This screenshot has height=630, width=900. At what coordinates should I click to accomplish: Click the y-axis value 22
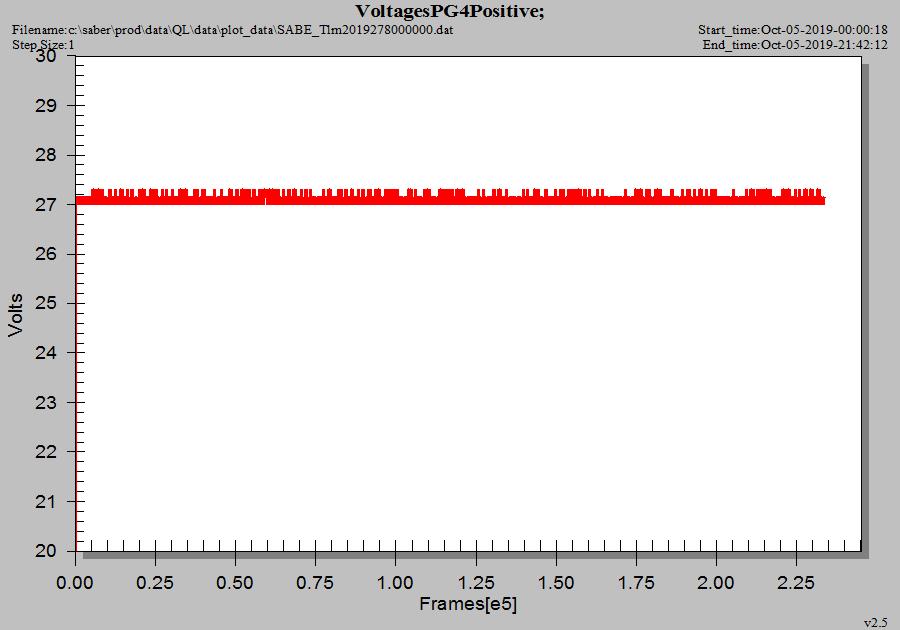(46, 452)
